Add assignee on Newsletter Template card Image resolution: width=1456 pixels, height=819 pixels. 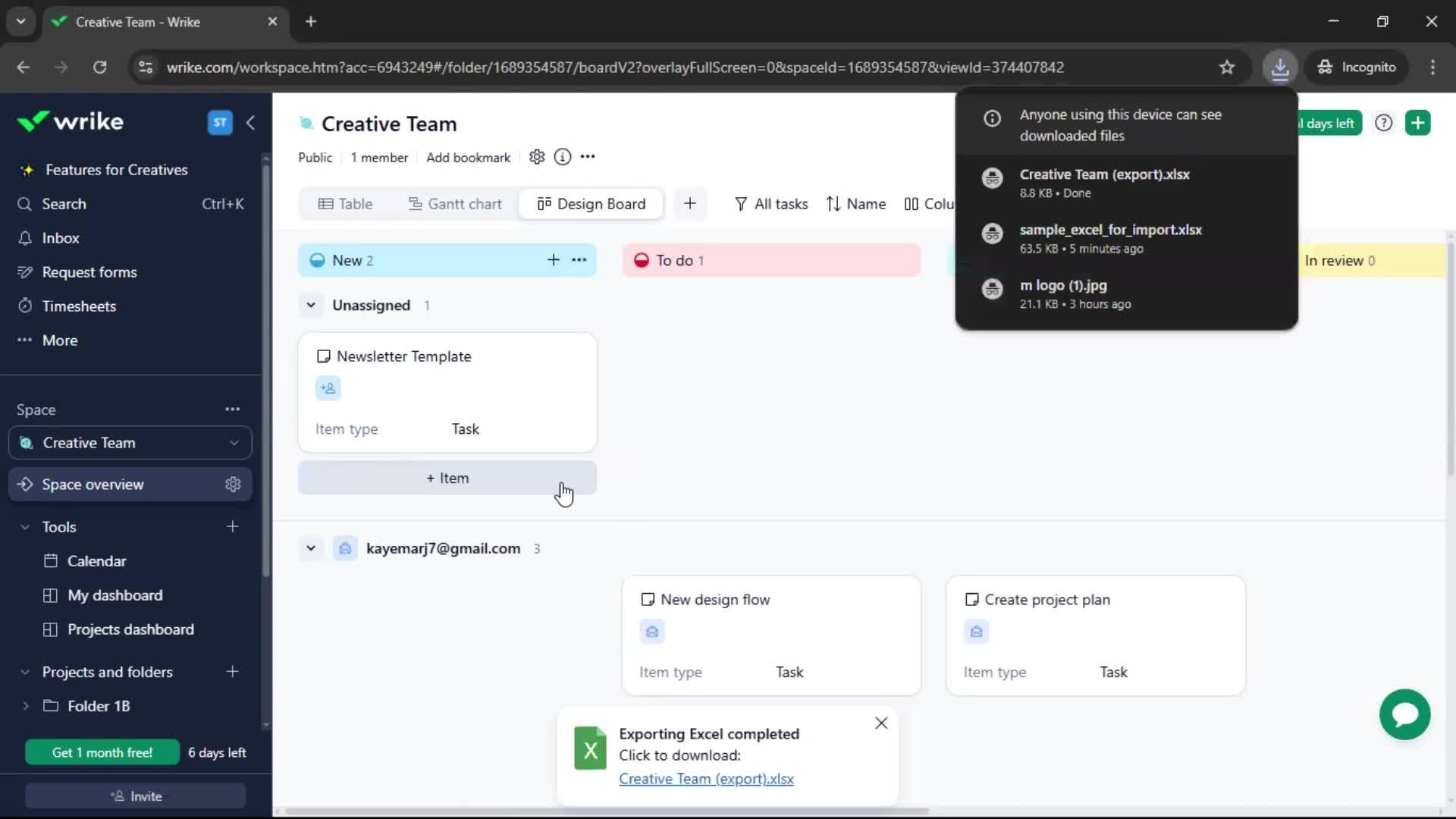coord(328,388)
